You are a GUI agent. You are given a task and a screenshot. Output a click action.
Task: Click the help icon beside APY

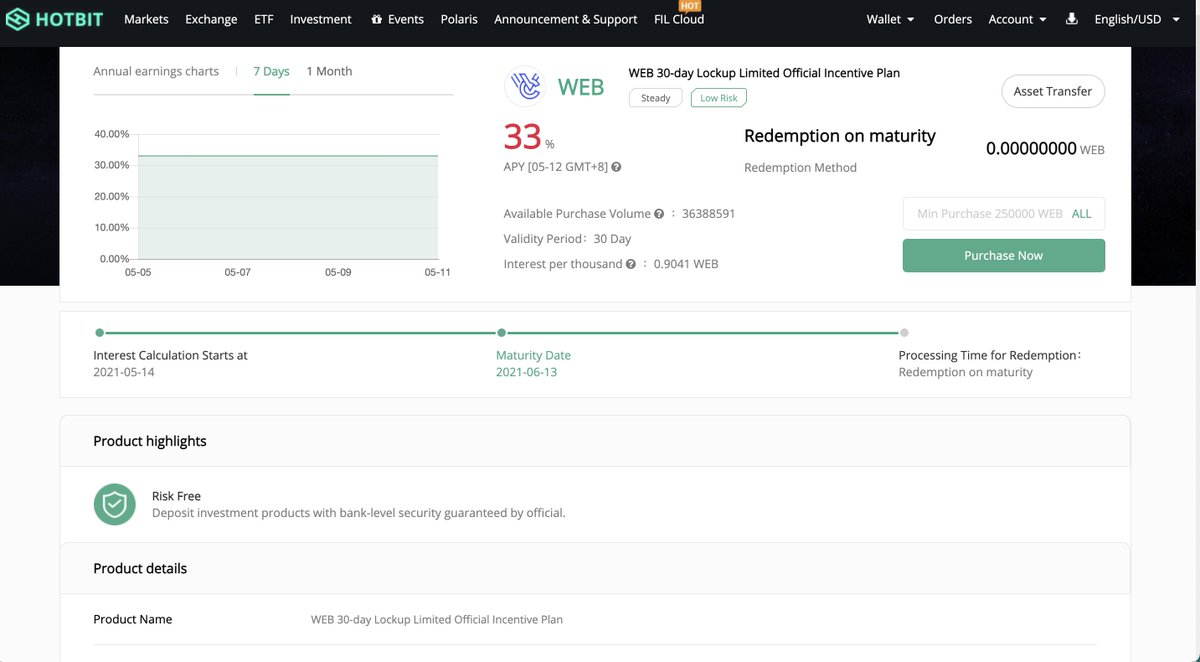click(x=616, y=167)
